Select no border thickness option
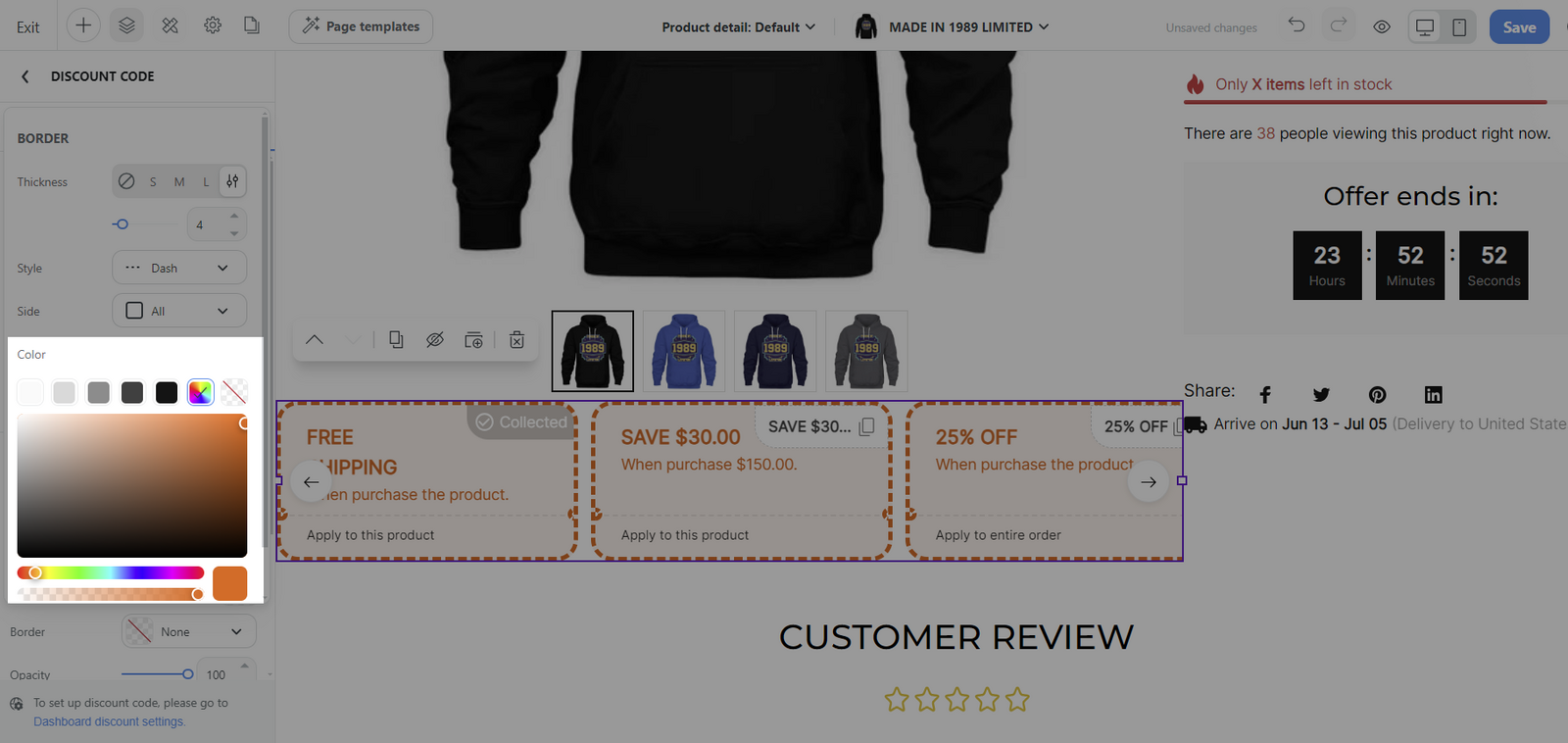The width and height of the screenshot is (1568, 743). pos(126,181)
